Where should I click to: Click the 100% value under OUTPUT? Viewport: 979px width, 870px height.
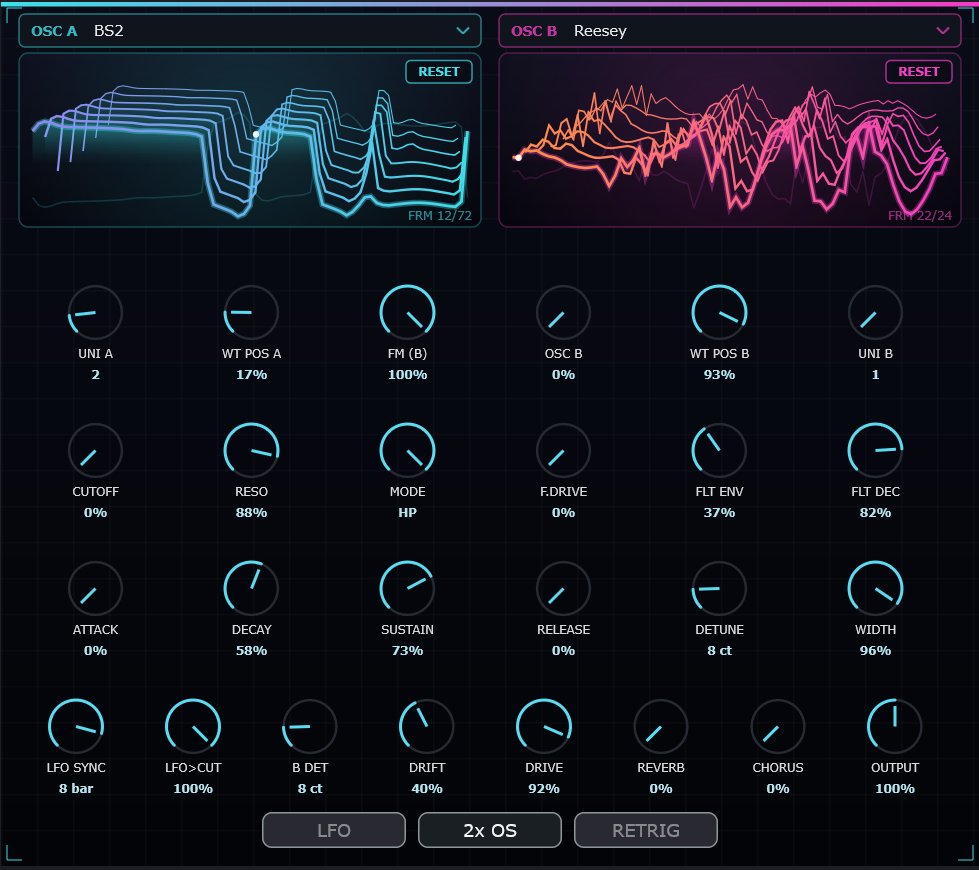pos(895,789)
